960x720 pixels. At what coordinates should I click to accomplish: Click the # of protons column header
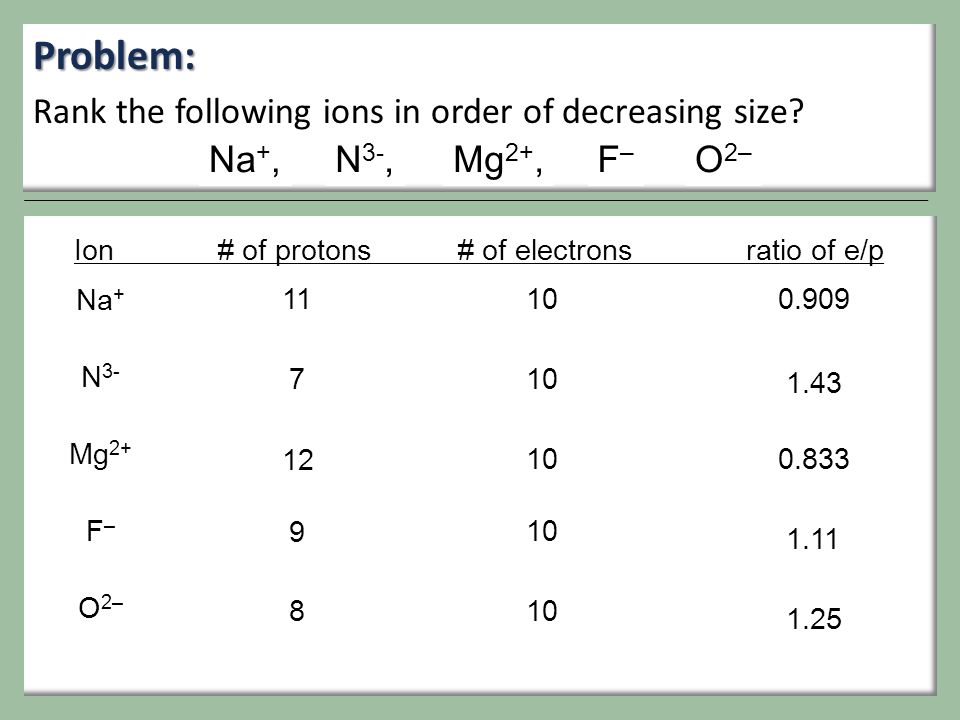tap(294, 250)
